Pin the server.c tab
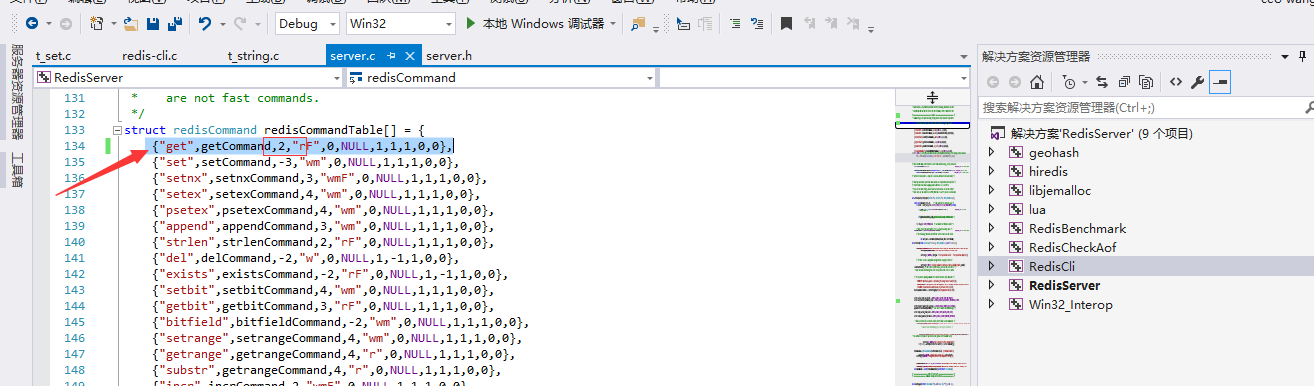Screen dimensions: 1314x386 click(392, 56)
